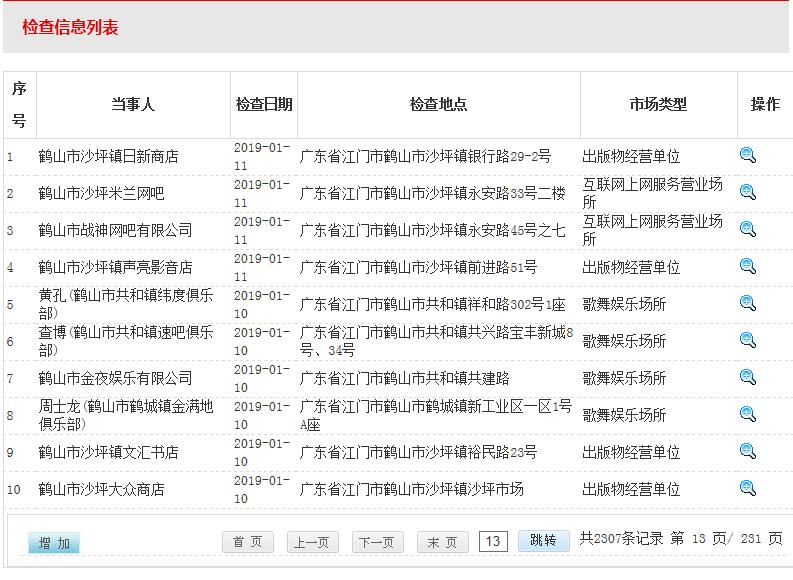Click the magnifier icon for 鹤山市沙坪镇日新商店
Viewport: 793px width, 580px height.
[x=747, y=155]
